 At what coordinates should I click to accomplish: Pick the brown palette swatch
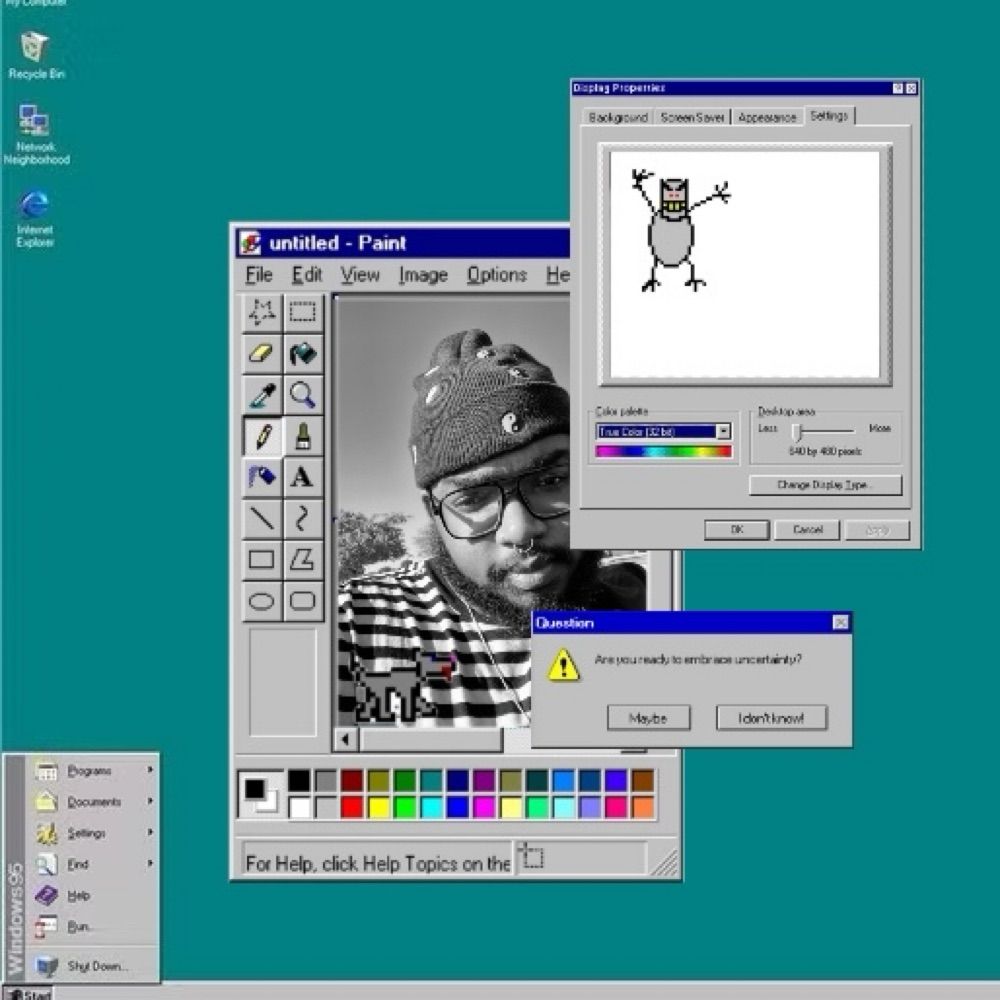pyautogui.click(x=643, y=780)
